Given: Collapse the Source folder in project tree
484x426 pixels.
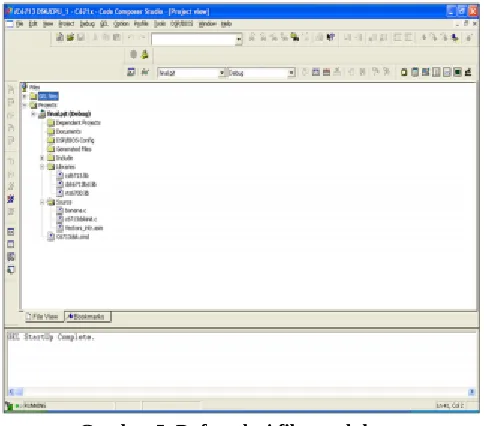Looking at the screenshot, I should 42,202.
